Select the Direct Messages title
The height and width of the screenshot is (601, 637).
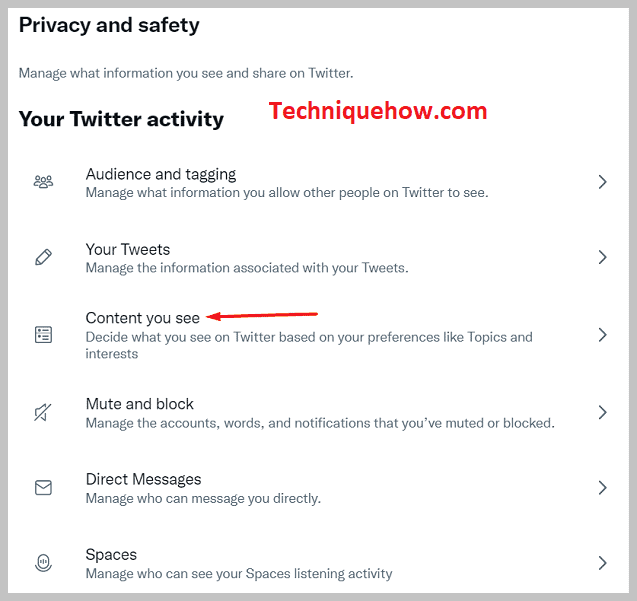tap(143, 479)
